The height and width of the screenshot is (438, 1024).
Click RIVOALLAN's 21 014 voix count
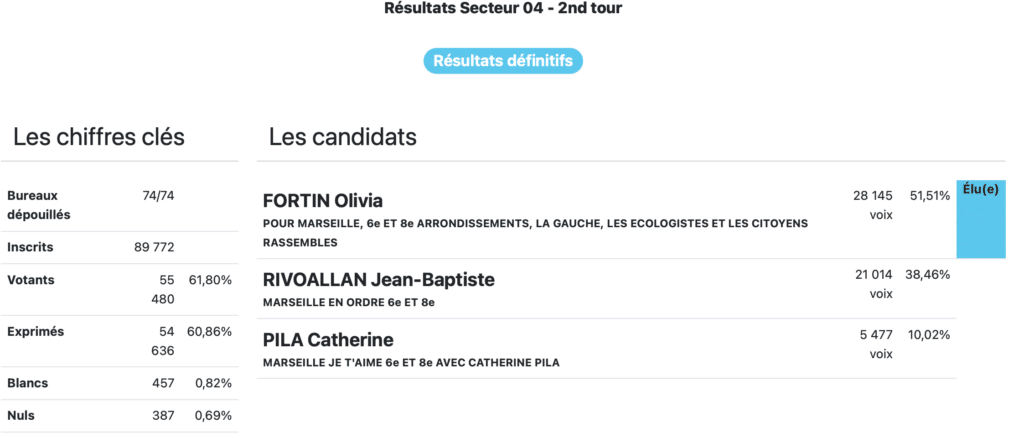[x=872, y=274]
